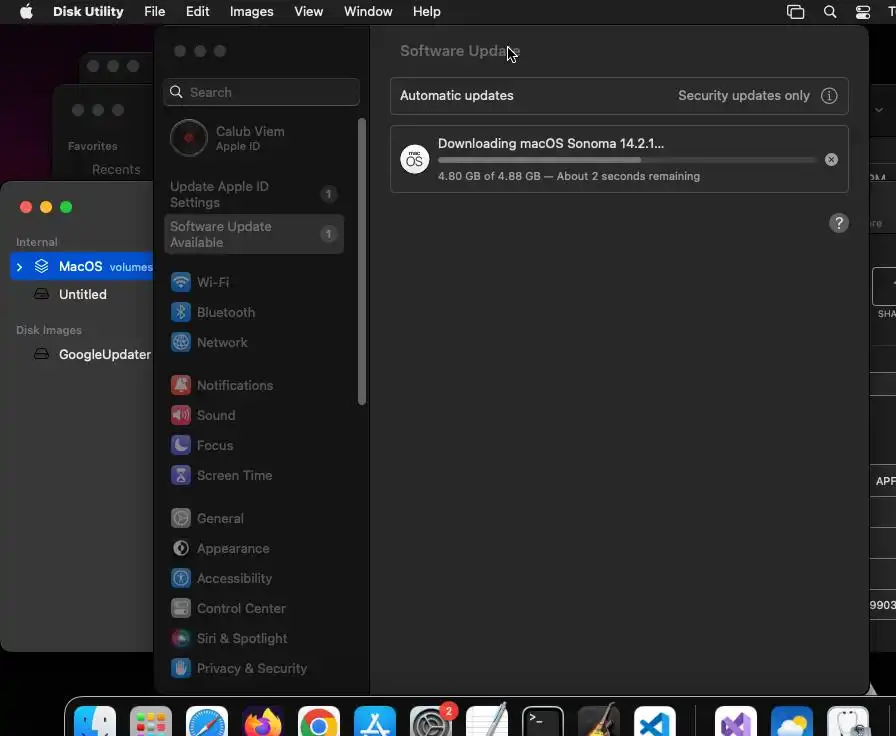896x736 pixels.
Task: Click Recents in background Finder window
Action: (116, 170)
